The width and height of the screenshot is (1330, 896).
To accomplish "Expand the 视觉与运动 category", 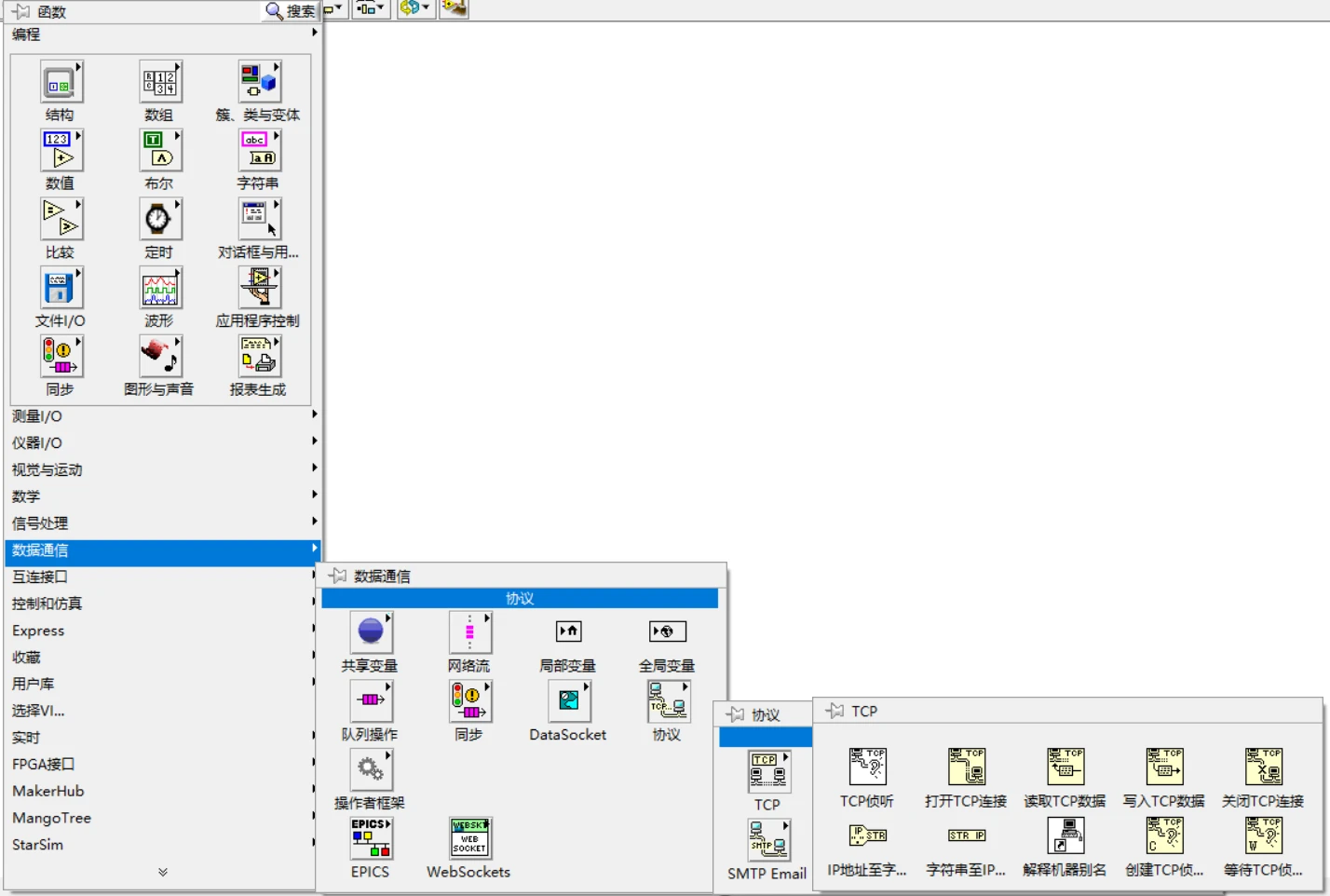I will [162, 470].
